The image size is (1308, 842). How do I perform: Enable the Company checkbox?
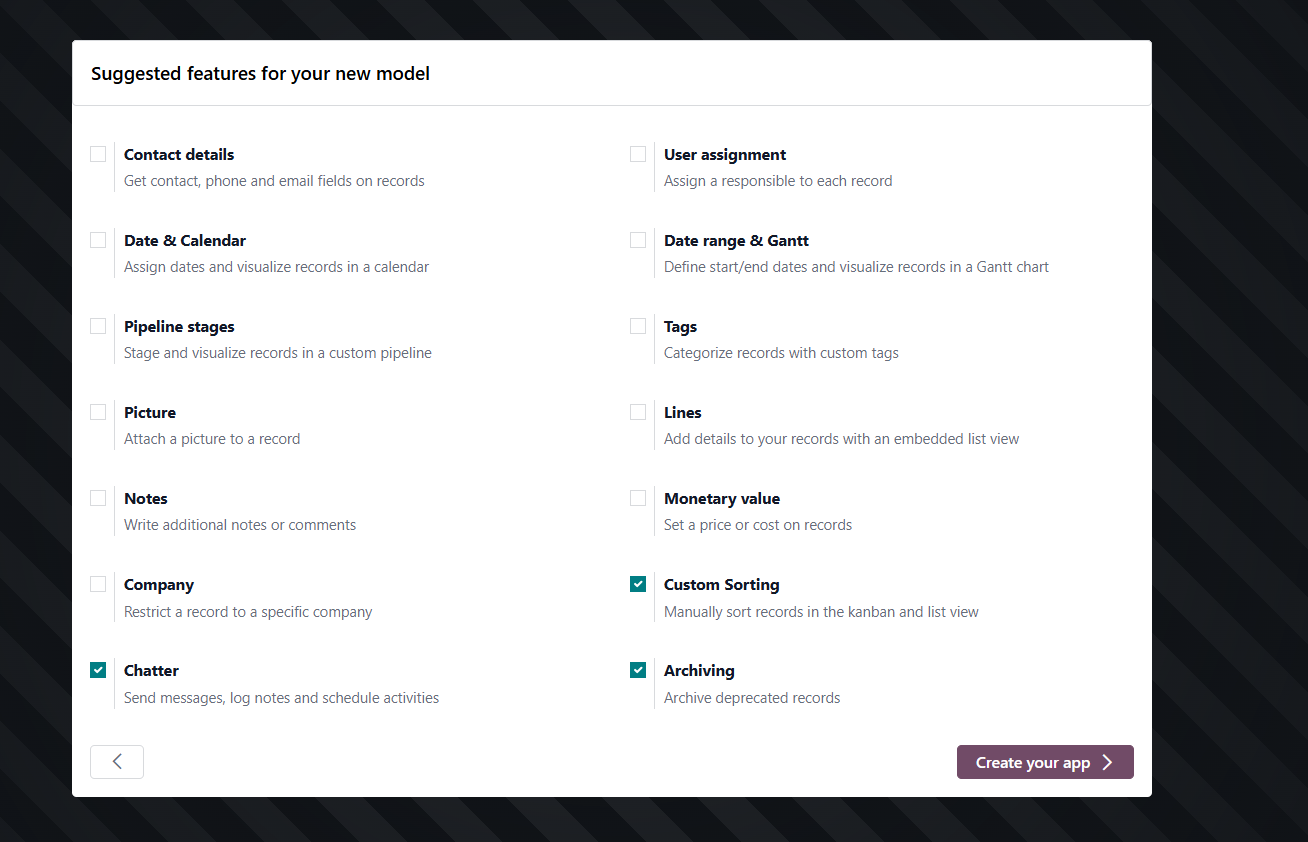click(98, 584)
